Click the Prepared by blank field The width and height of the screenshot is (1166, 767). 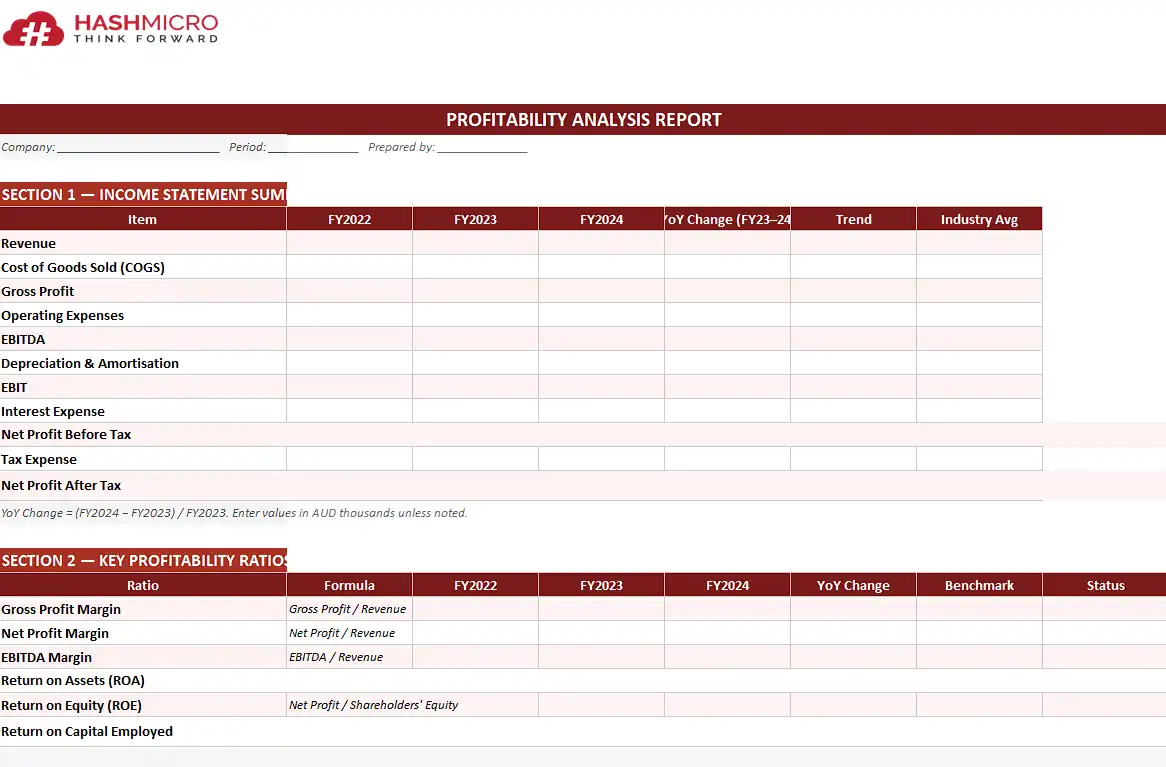[481, 147]
